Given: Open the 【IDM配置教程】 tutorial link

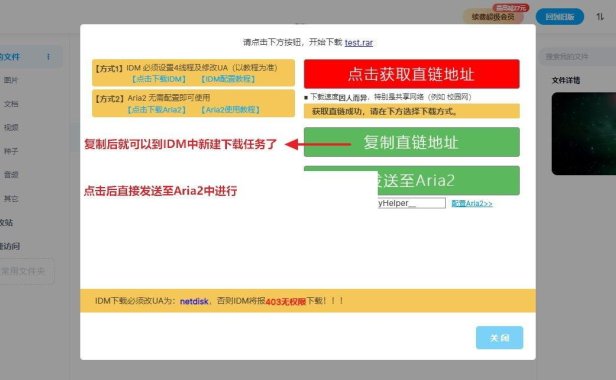Looking at the screenshot, I should [228, 79].
